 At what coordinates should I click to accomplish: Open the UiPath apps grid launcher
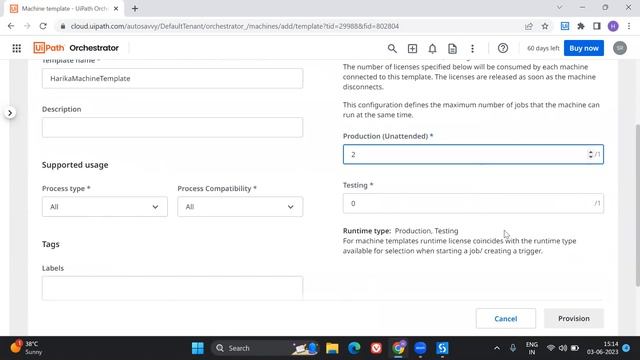(17, 48)
